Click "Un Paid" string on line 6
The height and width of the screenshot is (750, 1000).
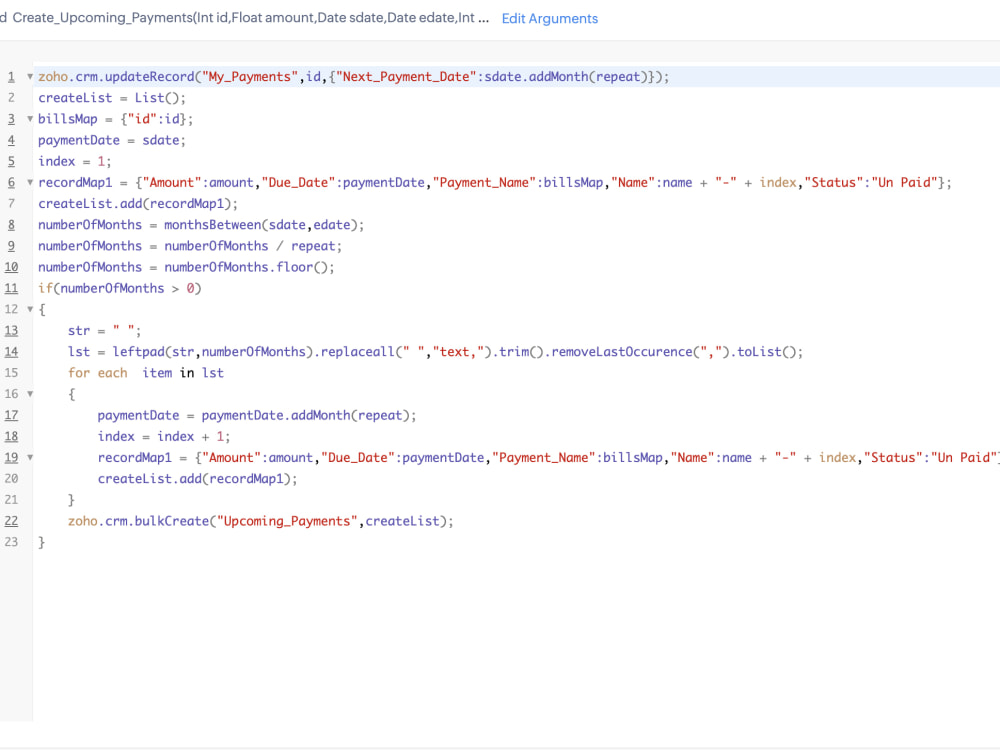(x=905, y=182)
